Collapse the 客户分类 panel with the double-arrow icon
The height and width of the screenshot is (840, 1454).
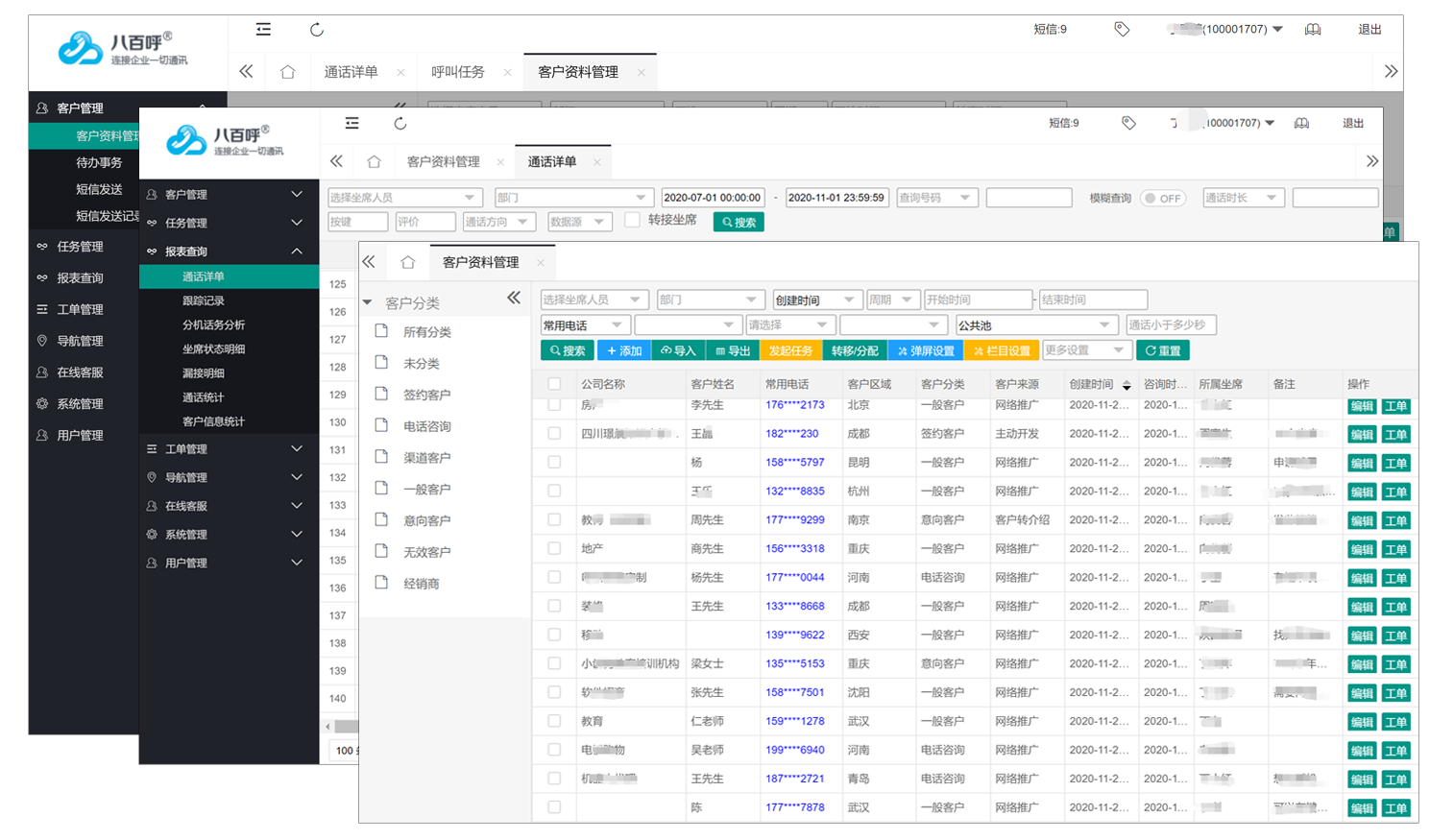tap(514, 299)
